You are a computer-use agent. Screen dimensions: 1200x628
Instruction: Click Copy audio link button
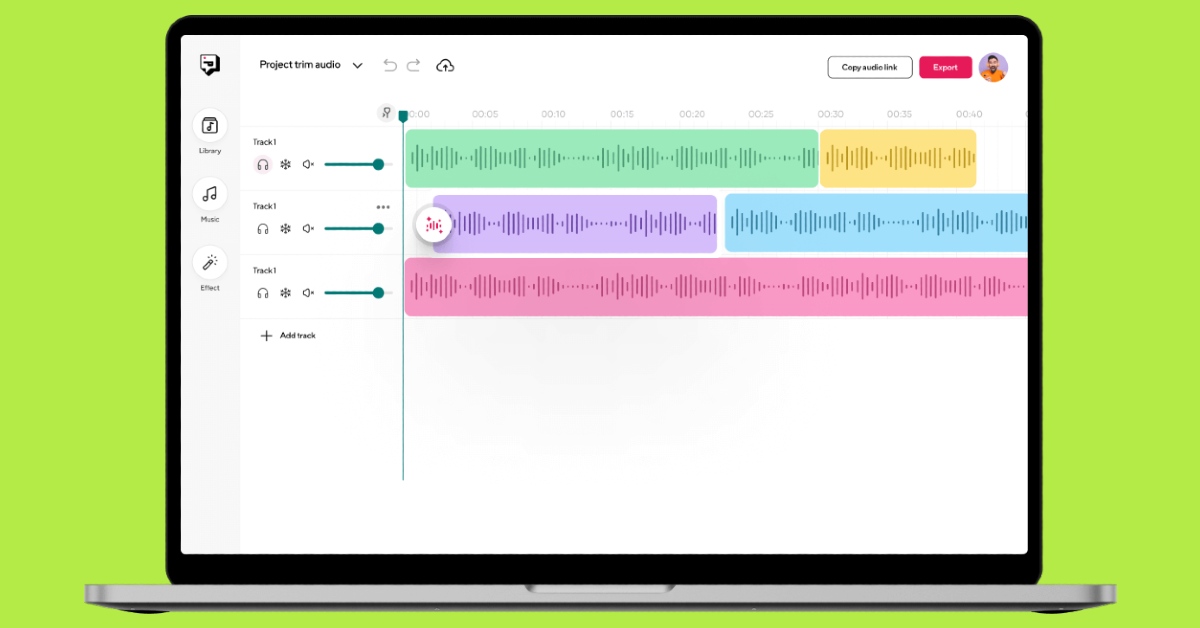pyautogui.click(x=870, y=67)
